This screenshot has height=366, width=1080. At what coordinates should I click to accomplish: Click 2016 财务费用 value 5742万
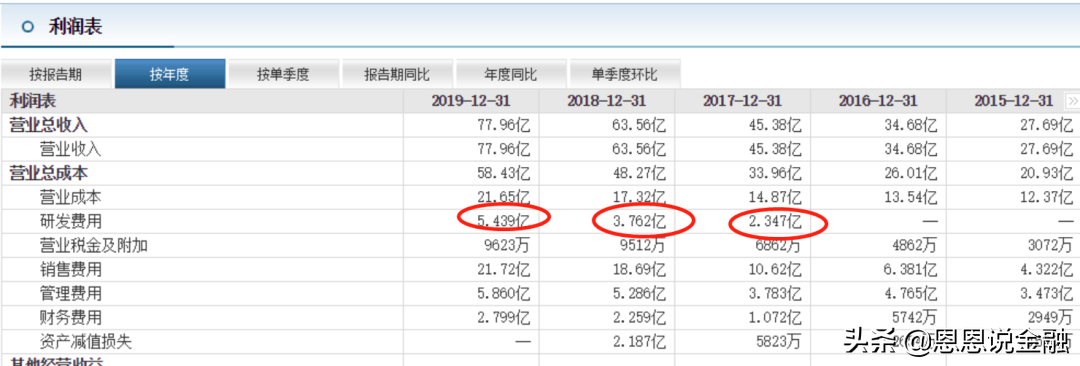tap(915, 317)
